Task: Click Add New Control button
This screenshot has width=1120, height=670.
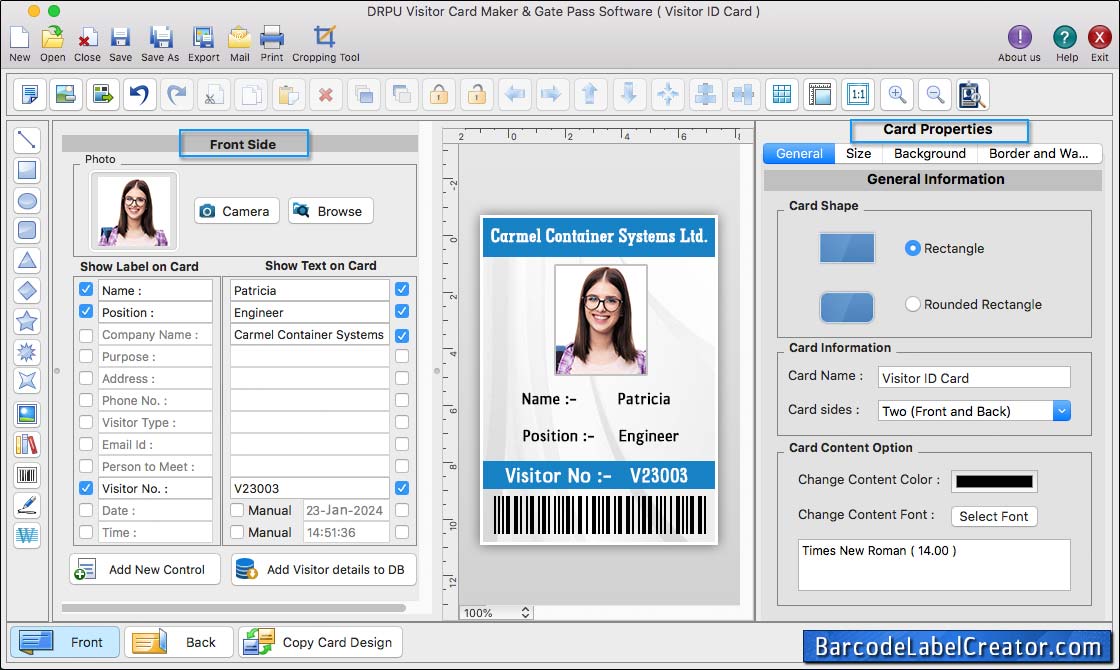Action: [145, 569]
